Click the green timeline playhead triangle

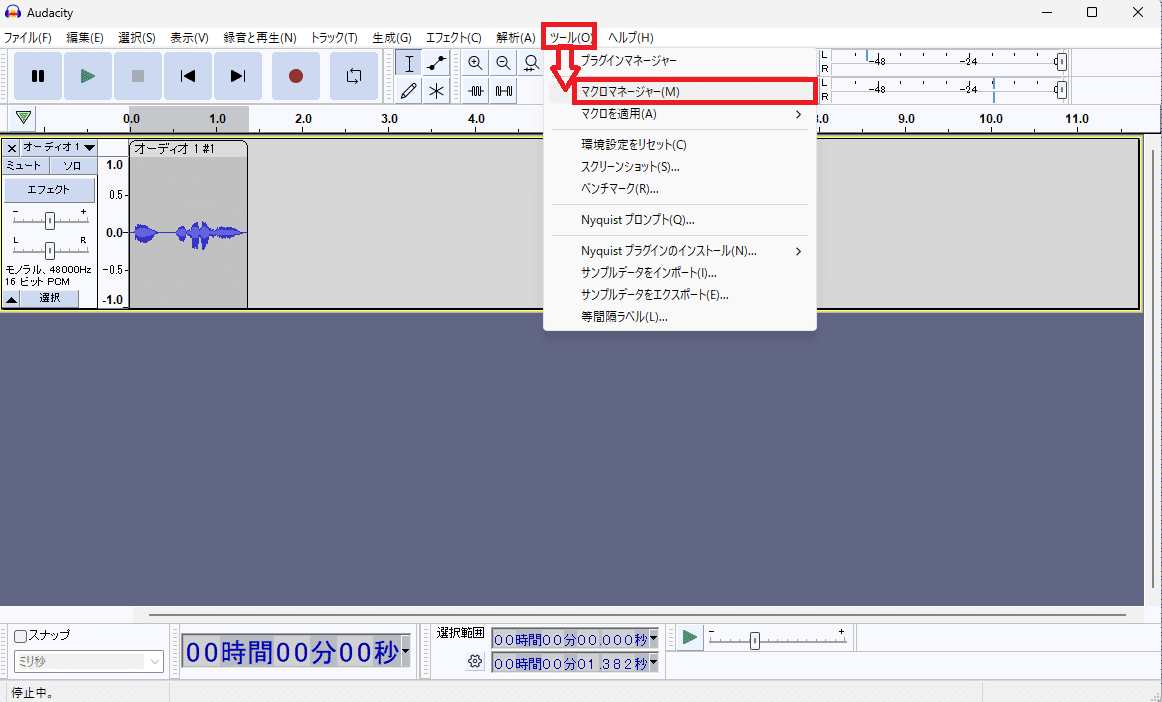point(24,117)
